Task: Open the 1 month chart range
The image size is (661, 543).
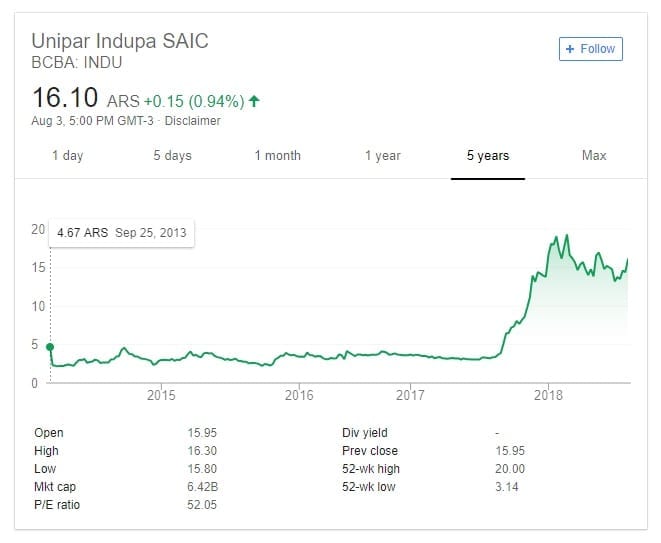Action: tap(278, 156)
